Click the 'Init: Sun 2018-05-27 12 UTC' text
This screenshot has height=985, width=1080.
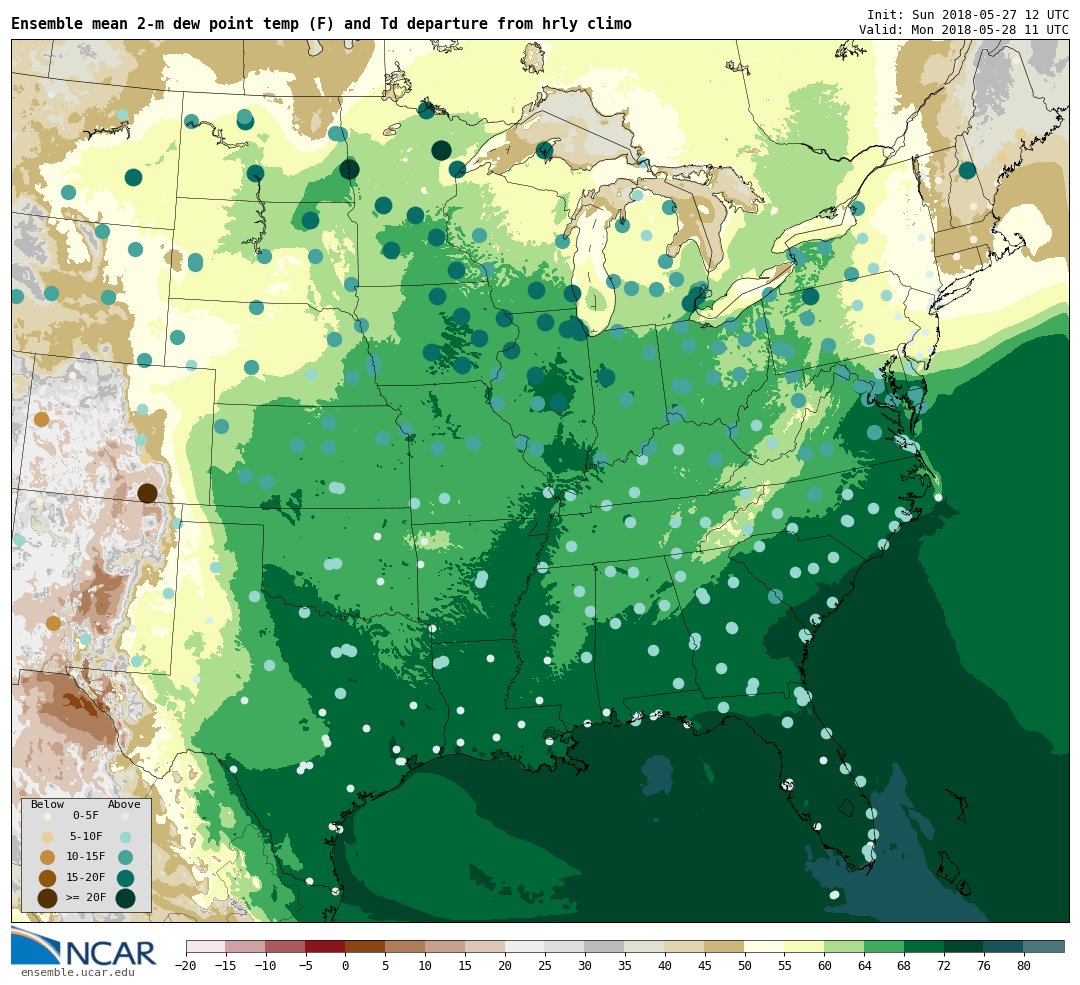[x=968, y=14]
